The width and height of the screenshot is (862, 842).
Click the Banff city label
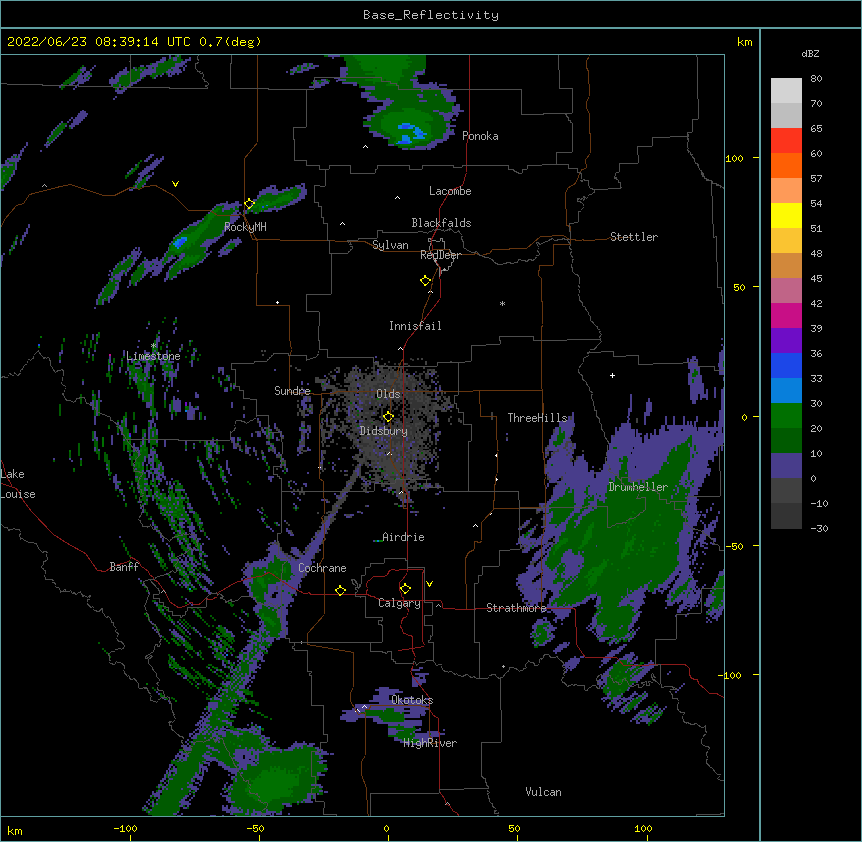click(124, 567)
